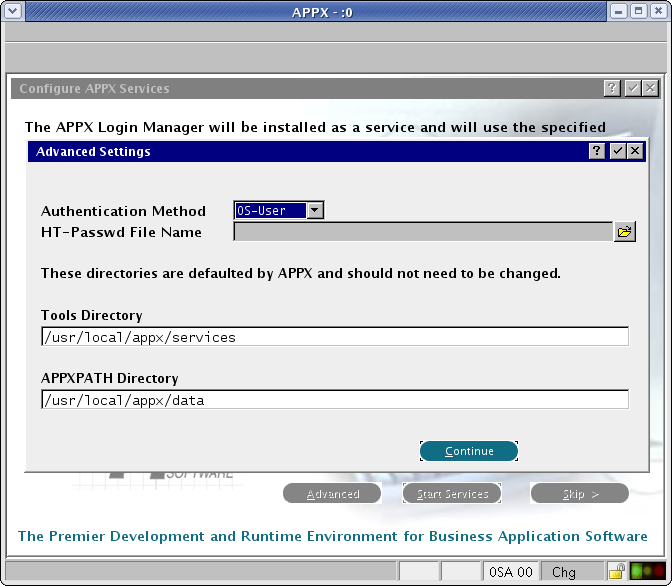Click the folder browse icon for HT-Passwd file
Viewport: 672px width, 586px height.
(x=625, y=232)
